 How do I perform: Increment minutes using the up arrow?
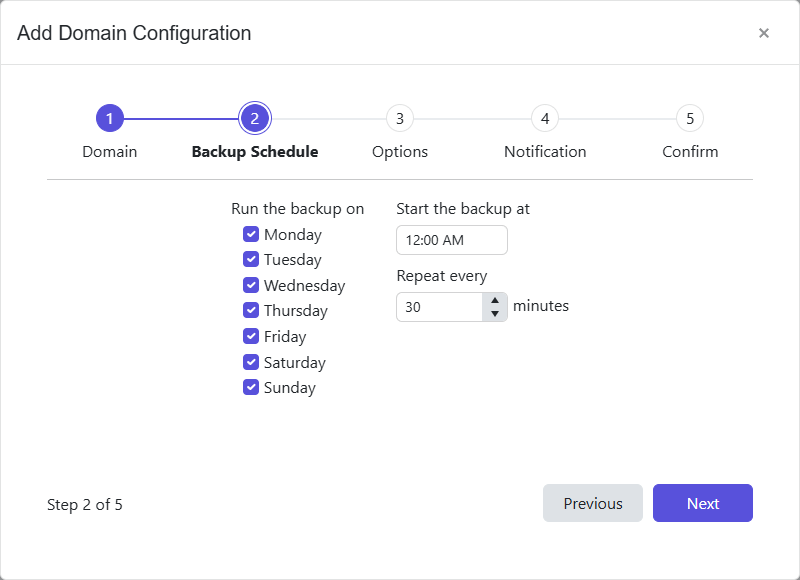click(495, 301)
